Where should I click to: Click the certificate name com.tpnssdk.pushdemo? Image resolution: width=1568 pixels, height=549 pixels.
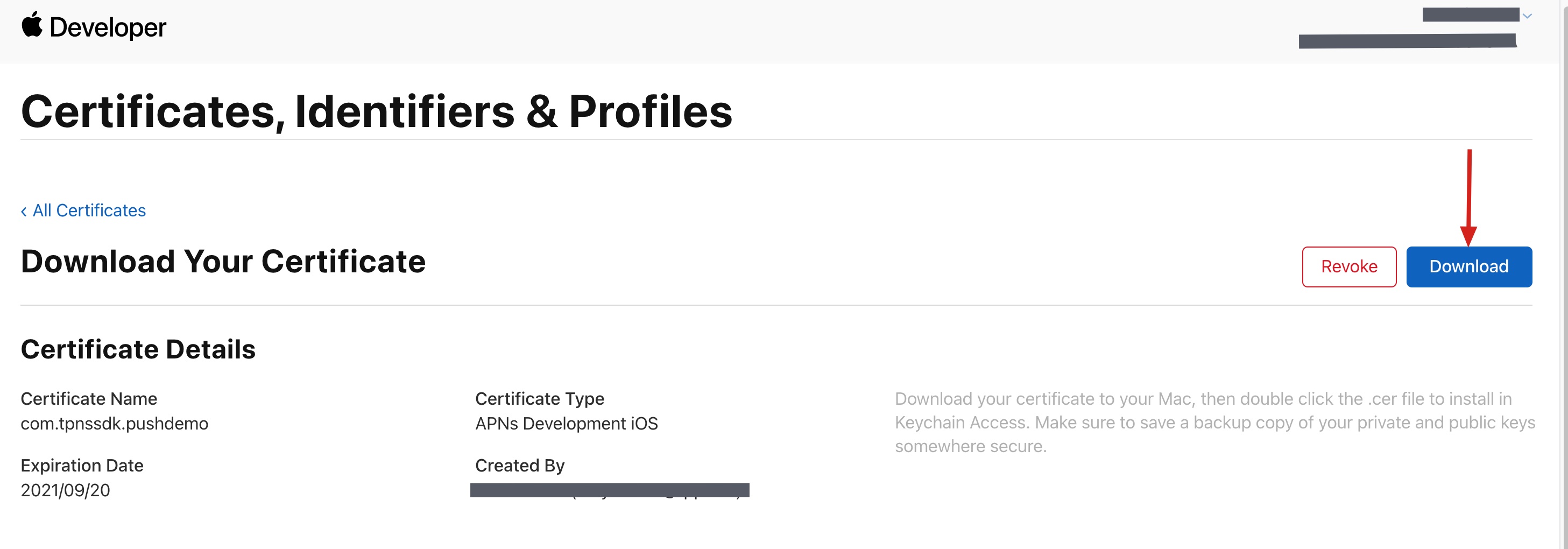(115, 424)
